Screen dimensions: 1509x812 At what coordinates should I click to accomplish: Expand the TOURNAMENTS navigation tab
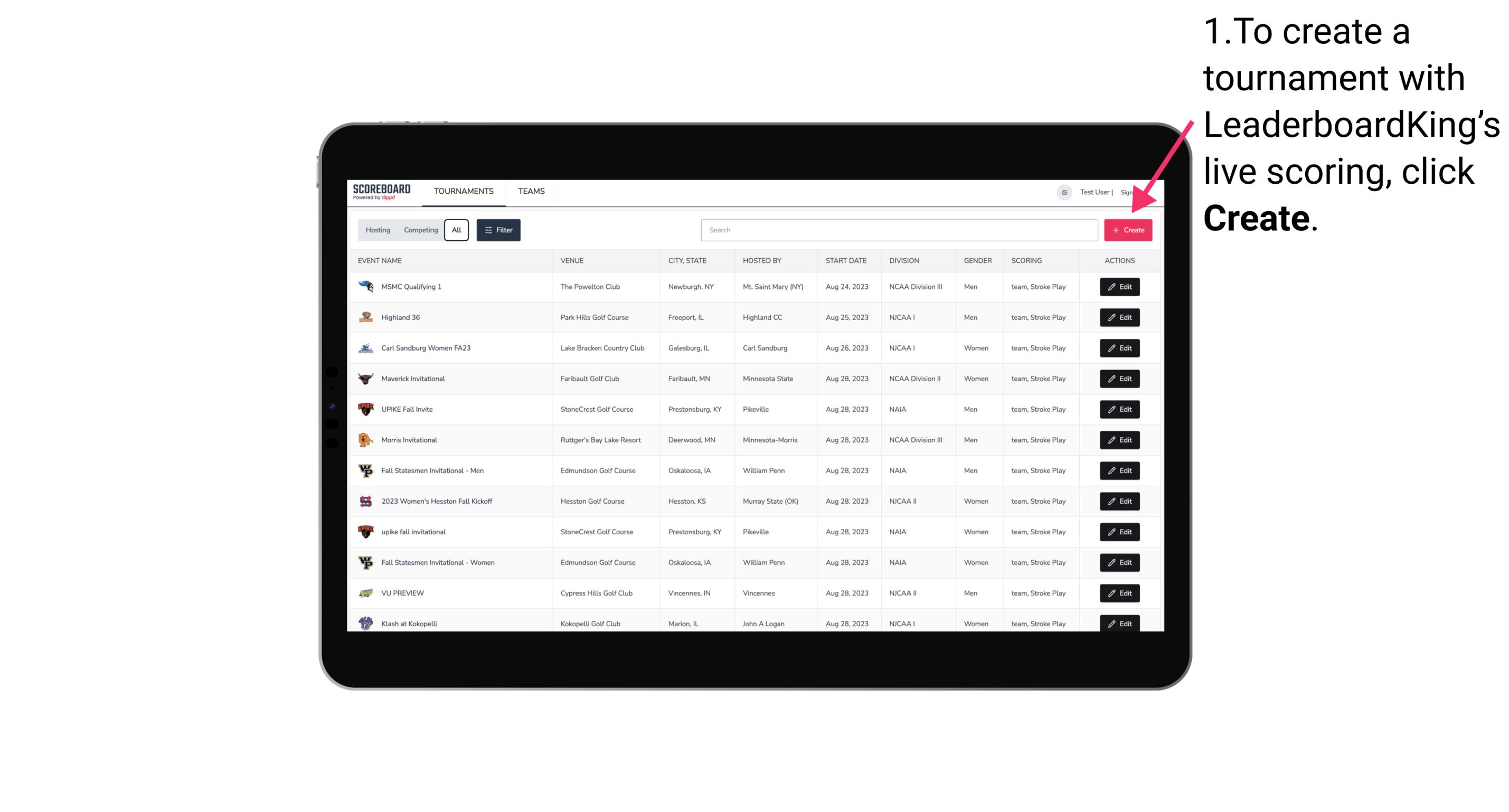tap(463, 191)
